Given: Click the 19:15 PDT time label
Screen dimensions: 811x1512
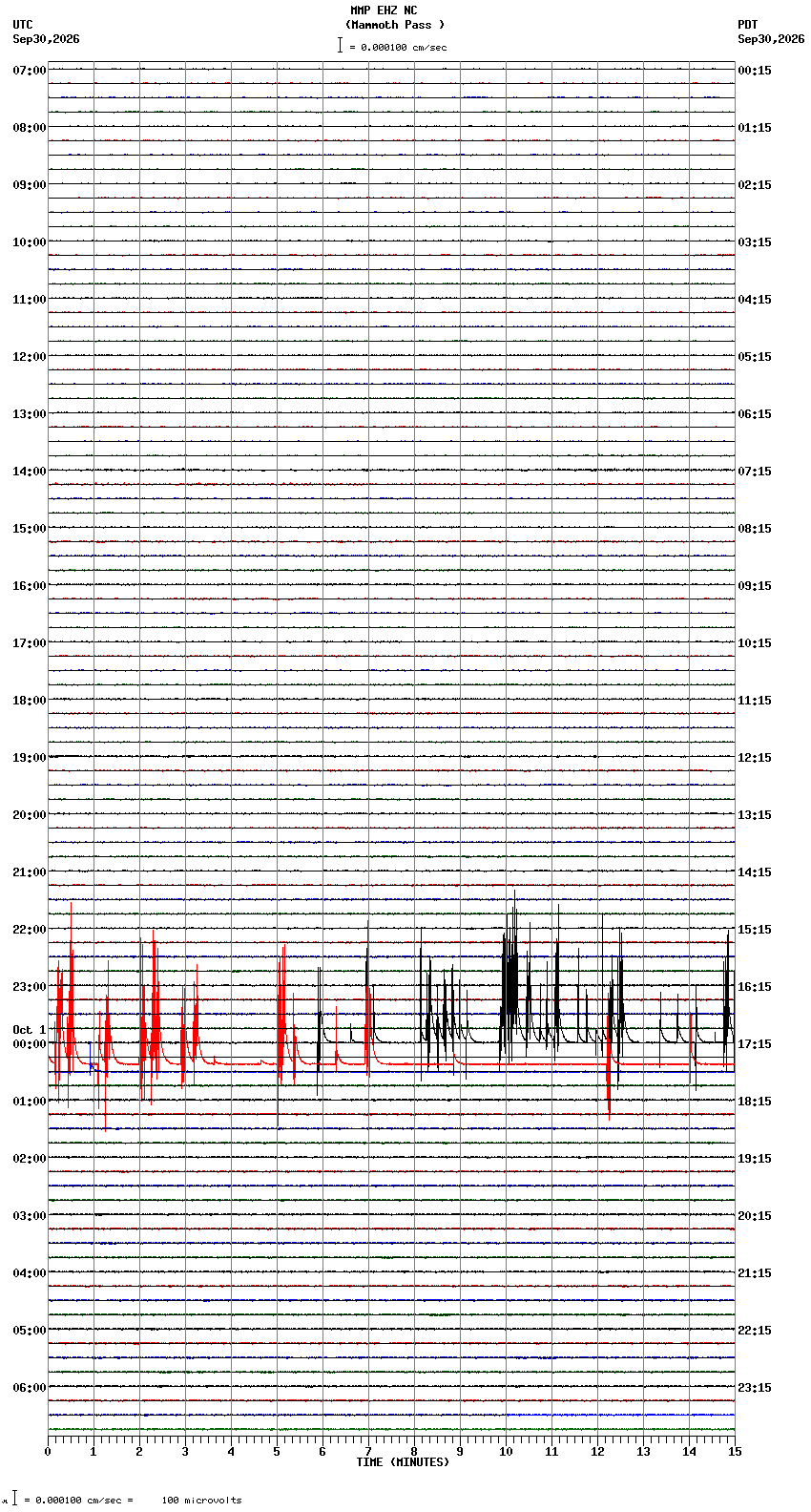Looking at the screenshot, I should pos(755,1159).
